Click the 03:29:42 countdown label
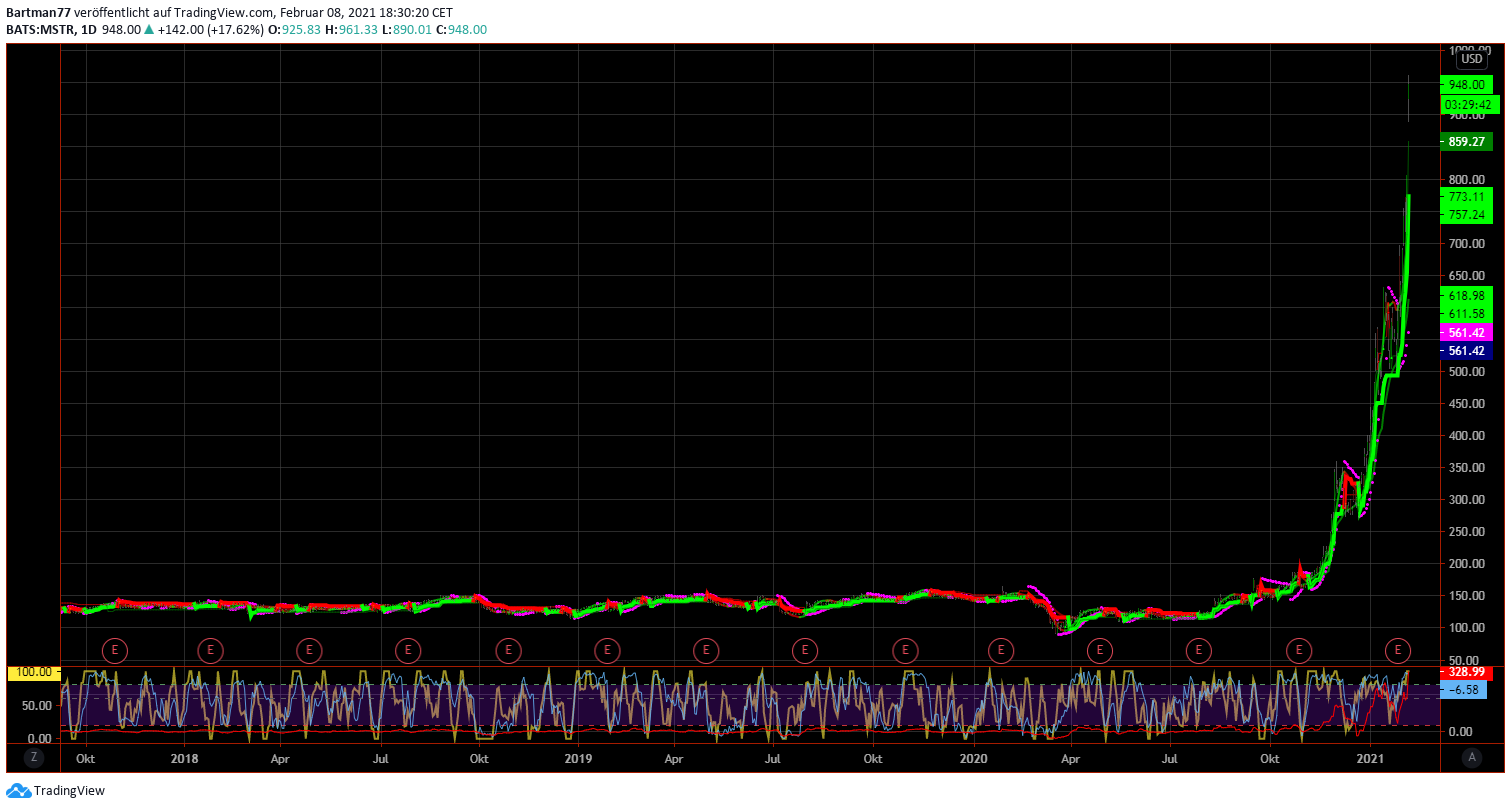The image size is (1511, 809). tap(1469, 104)
